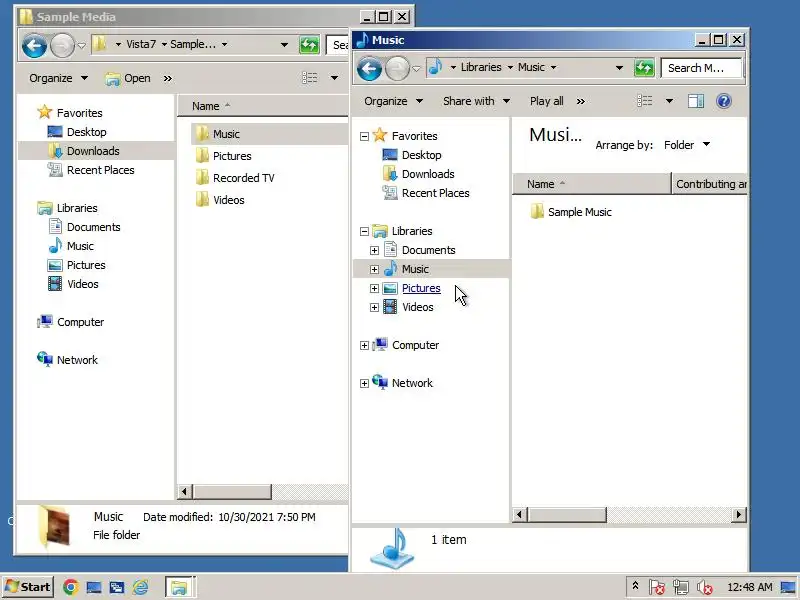
Task: Sort by the Name column in Sample Media
Action: pos(263,106)
